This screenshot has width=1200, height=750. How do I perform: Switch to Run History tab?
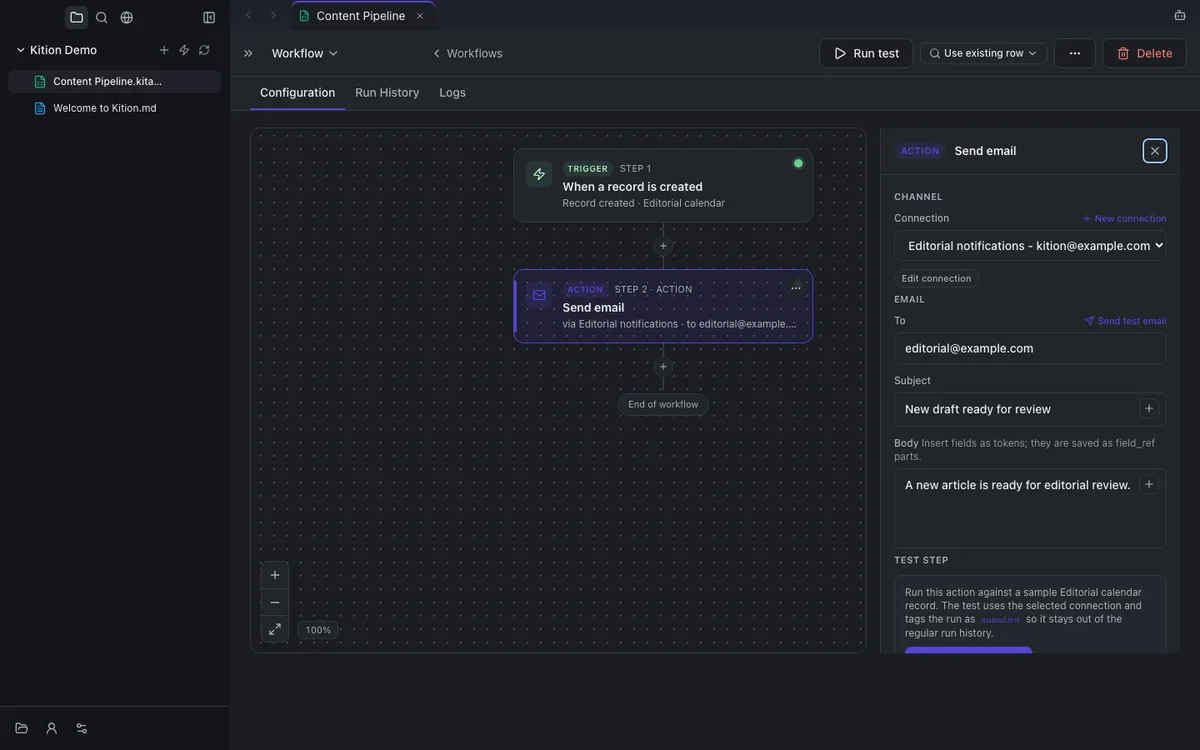[387, 93]
